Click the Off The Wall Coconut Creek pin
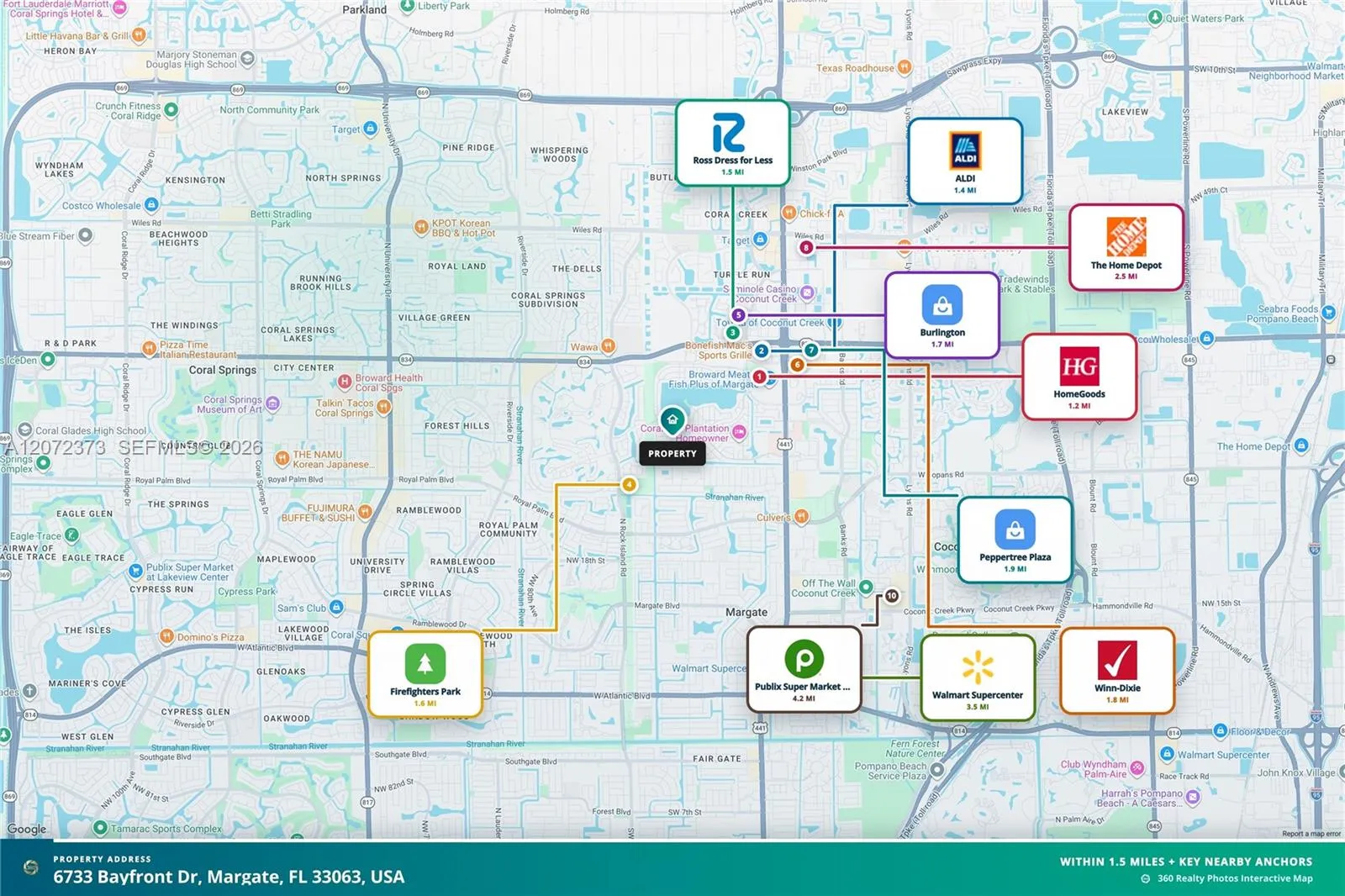The image size is (1345, 896). [866, 588]
